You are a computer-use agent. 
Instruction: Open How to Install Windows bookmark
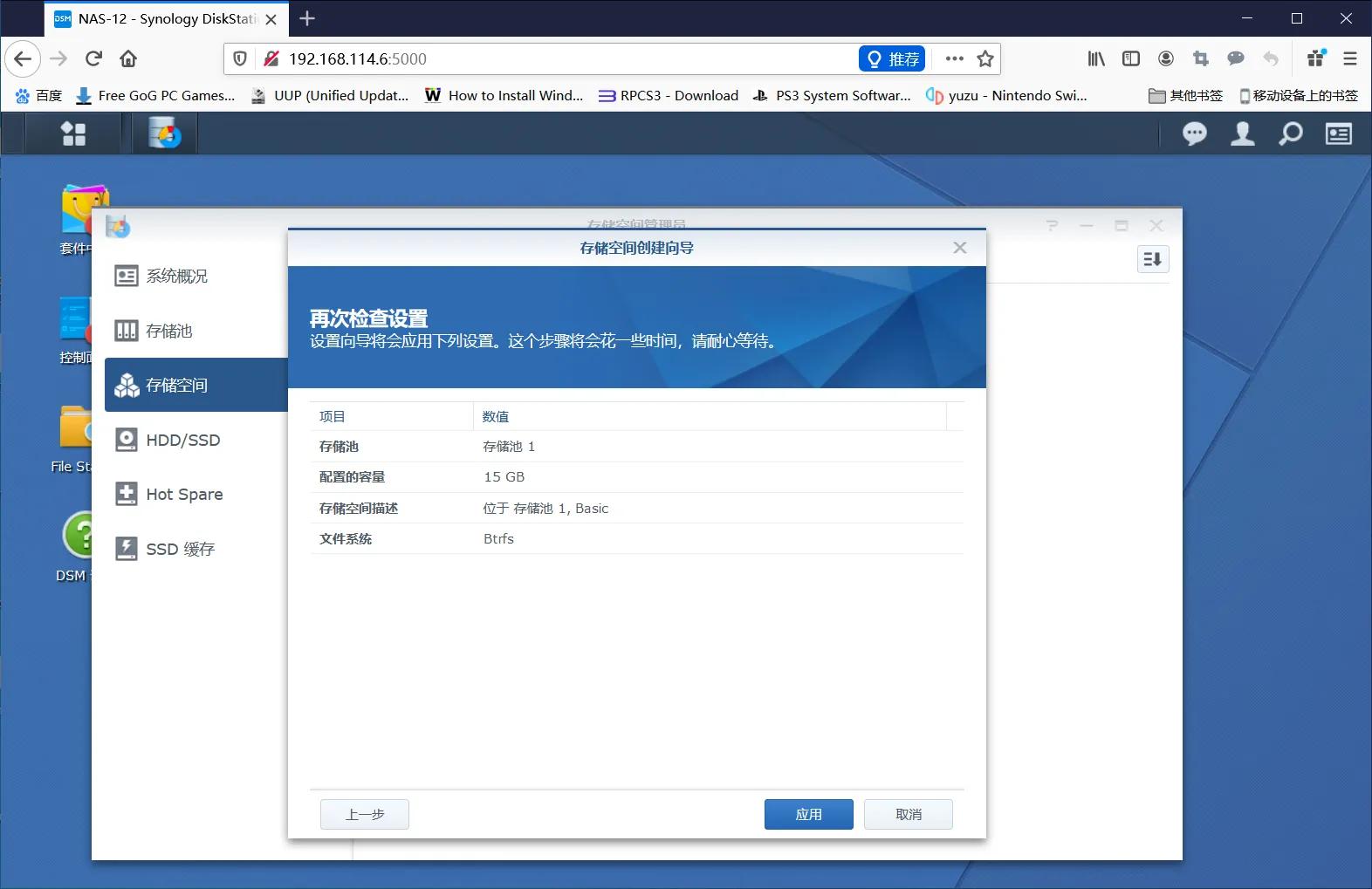tap(504, 95)
